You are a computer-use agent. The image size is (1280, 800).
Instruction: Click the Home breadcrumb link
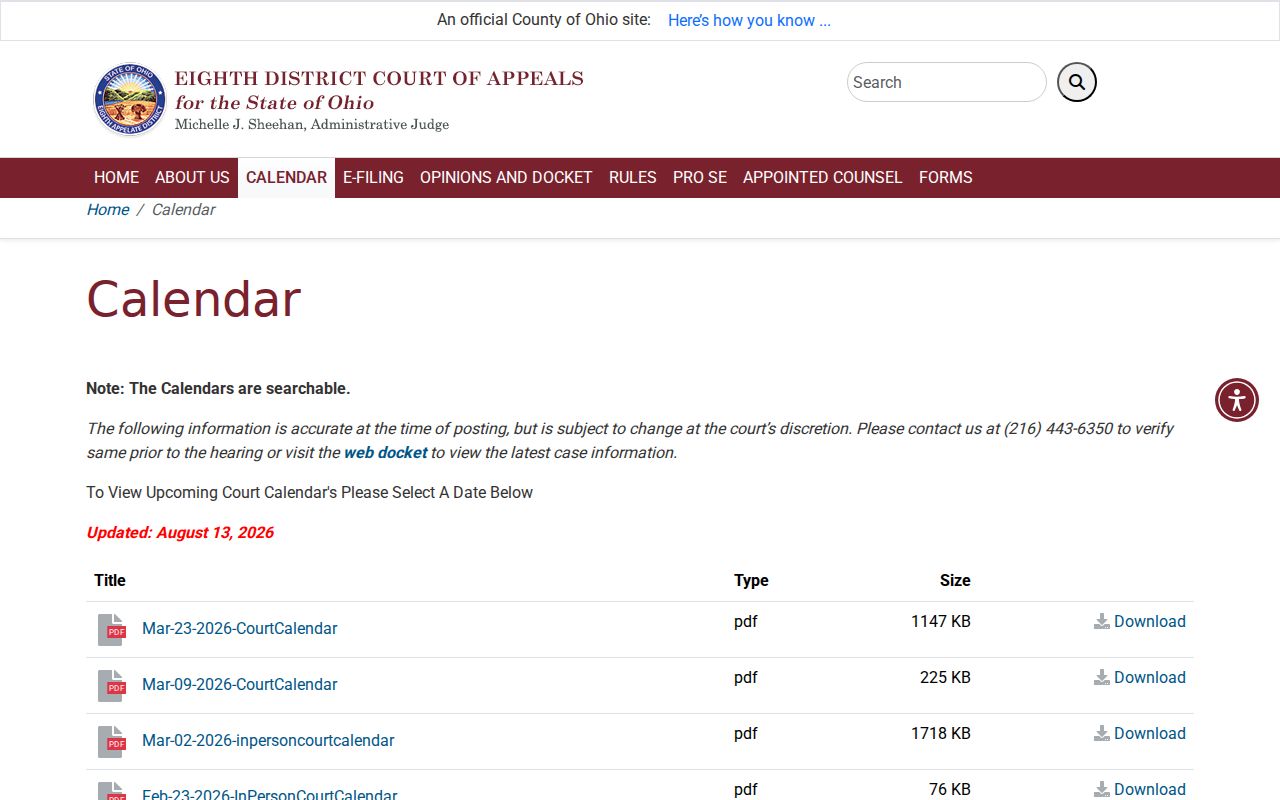108,209
